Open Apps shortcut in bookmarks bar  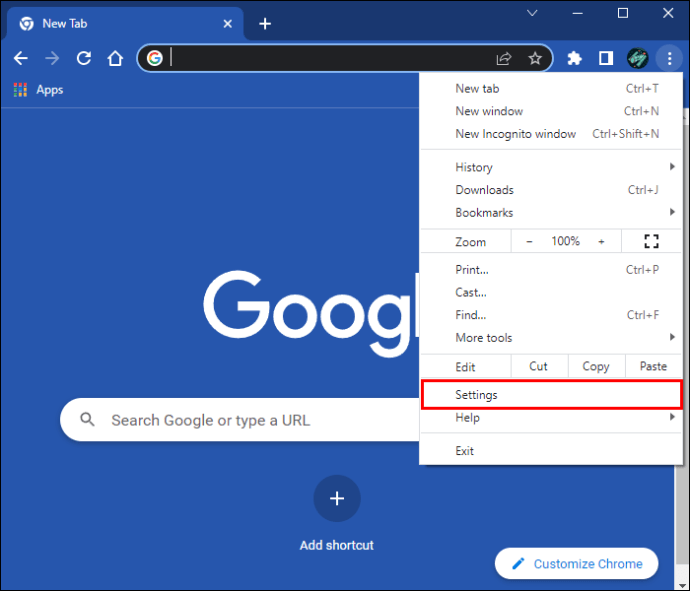tap(38, 90)
